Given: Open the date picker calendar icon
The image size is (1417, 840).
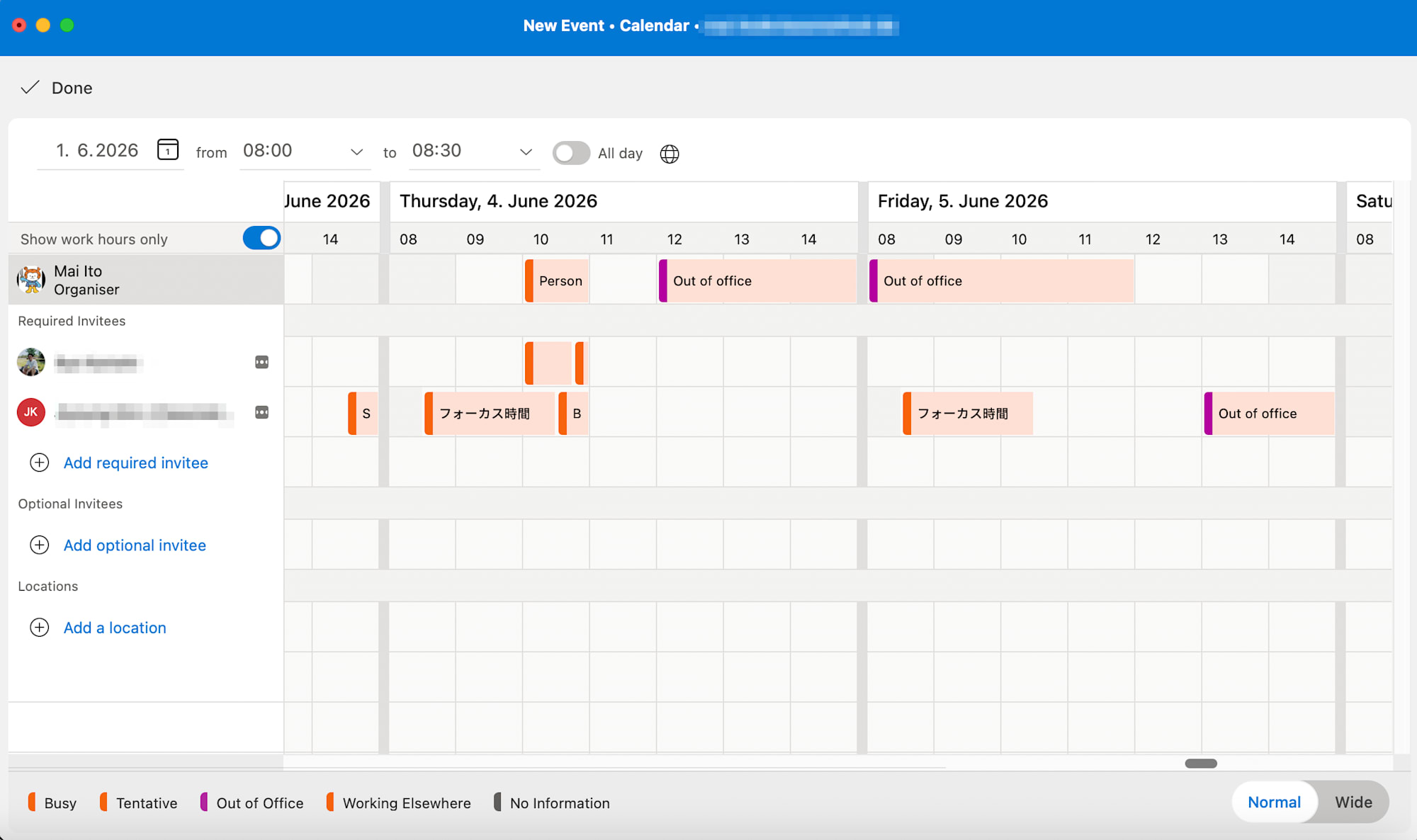Looking at the screenshot, I should click(168, 149).
